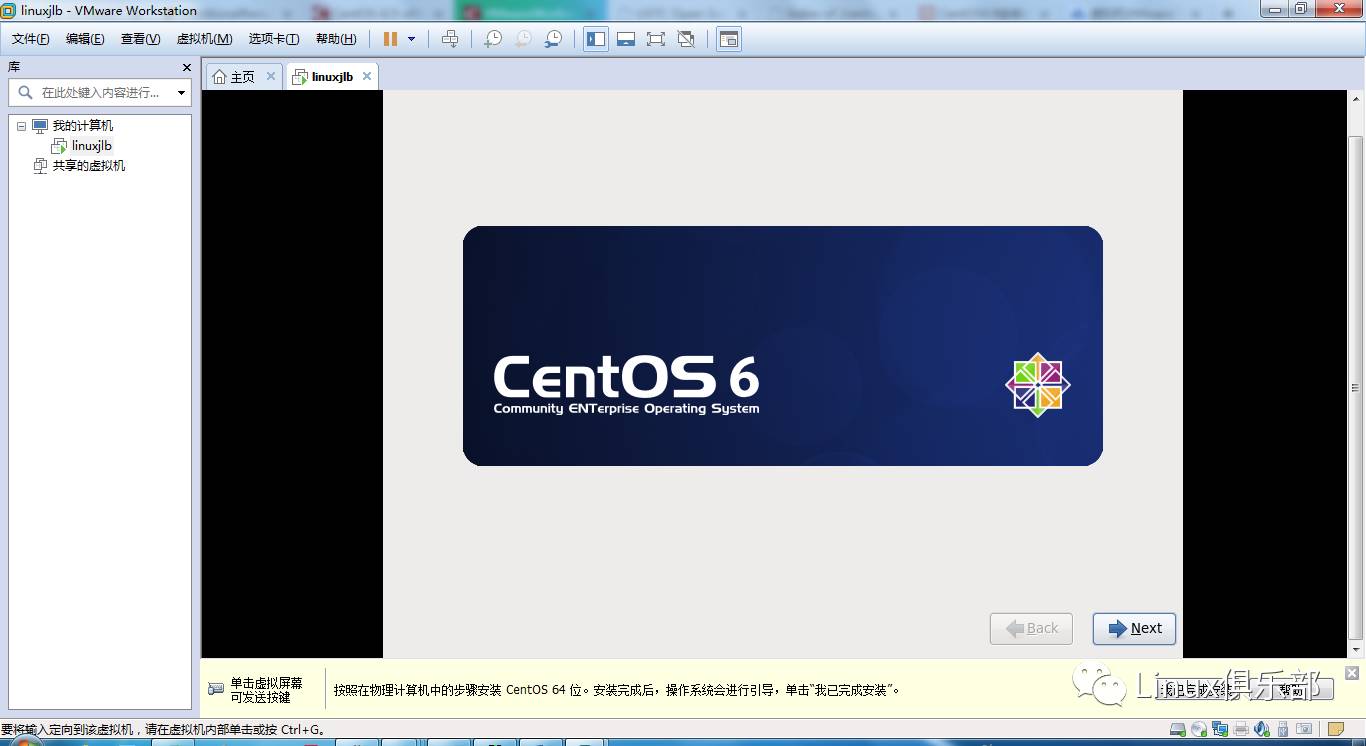Take a snapshot of this virtual machine
1366x746 pixels.
(x=493, y=39)
